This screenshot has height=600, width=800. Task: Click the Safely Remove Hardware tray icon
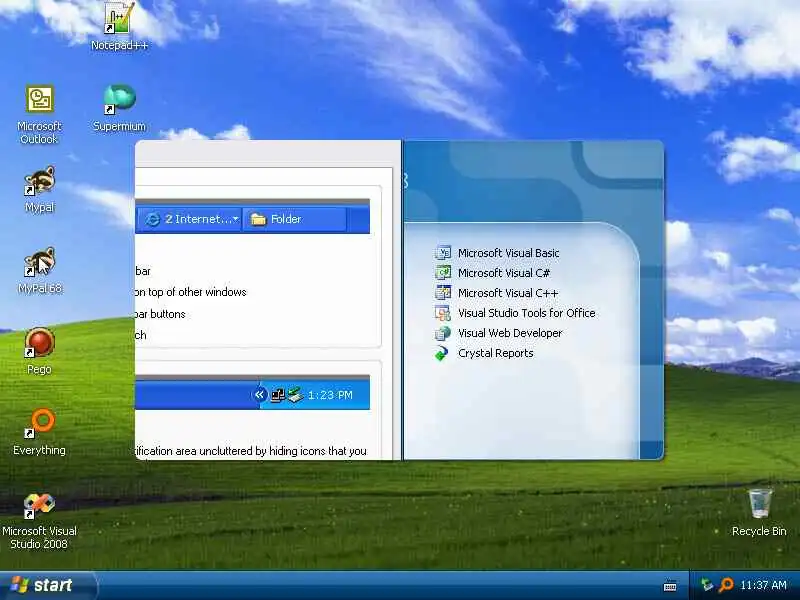(707, 585)
